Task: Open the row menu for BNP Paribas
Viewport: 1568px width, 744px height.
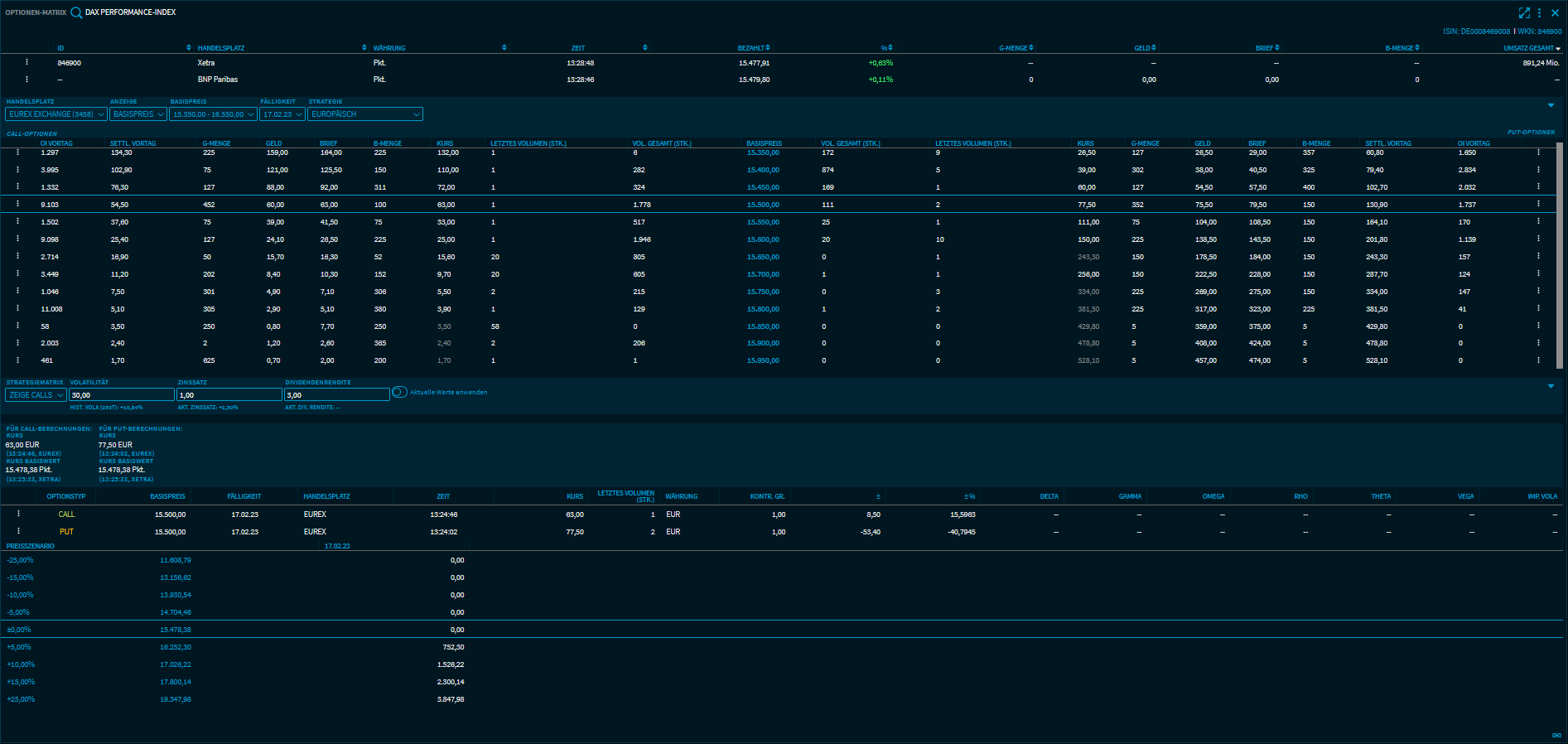Action: 27,80
